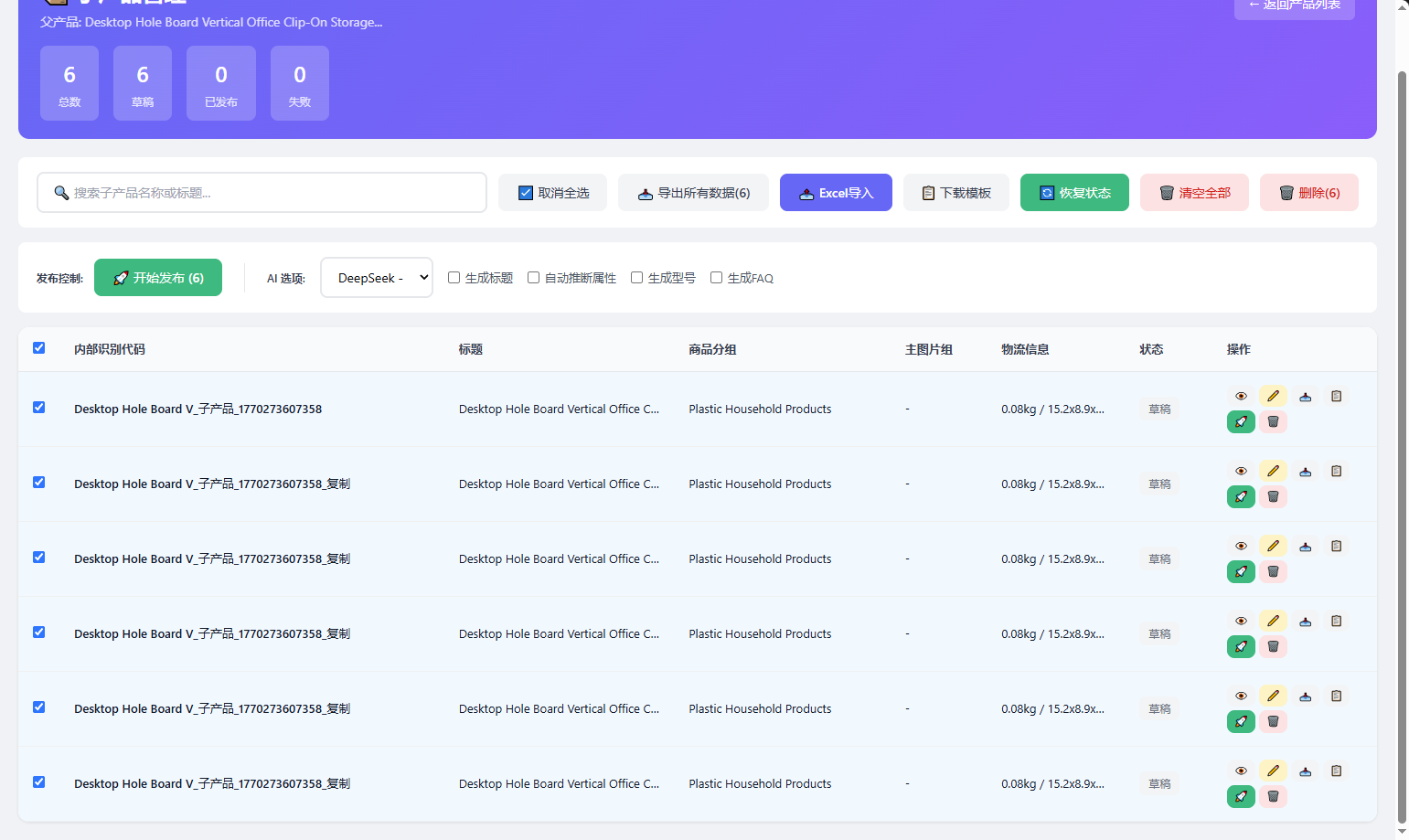This screenshot has height=840, width=1409.
Task: Enable the 自动推断属性 option
Action: pyautogui.click(x=533, y=278)
